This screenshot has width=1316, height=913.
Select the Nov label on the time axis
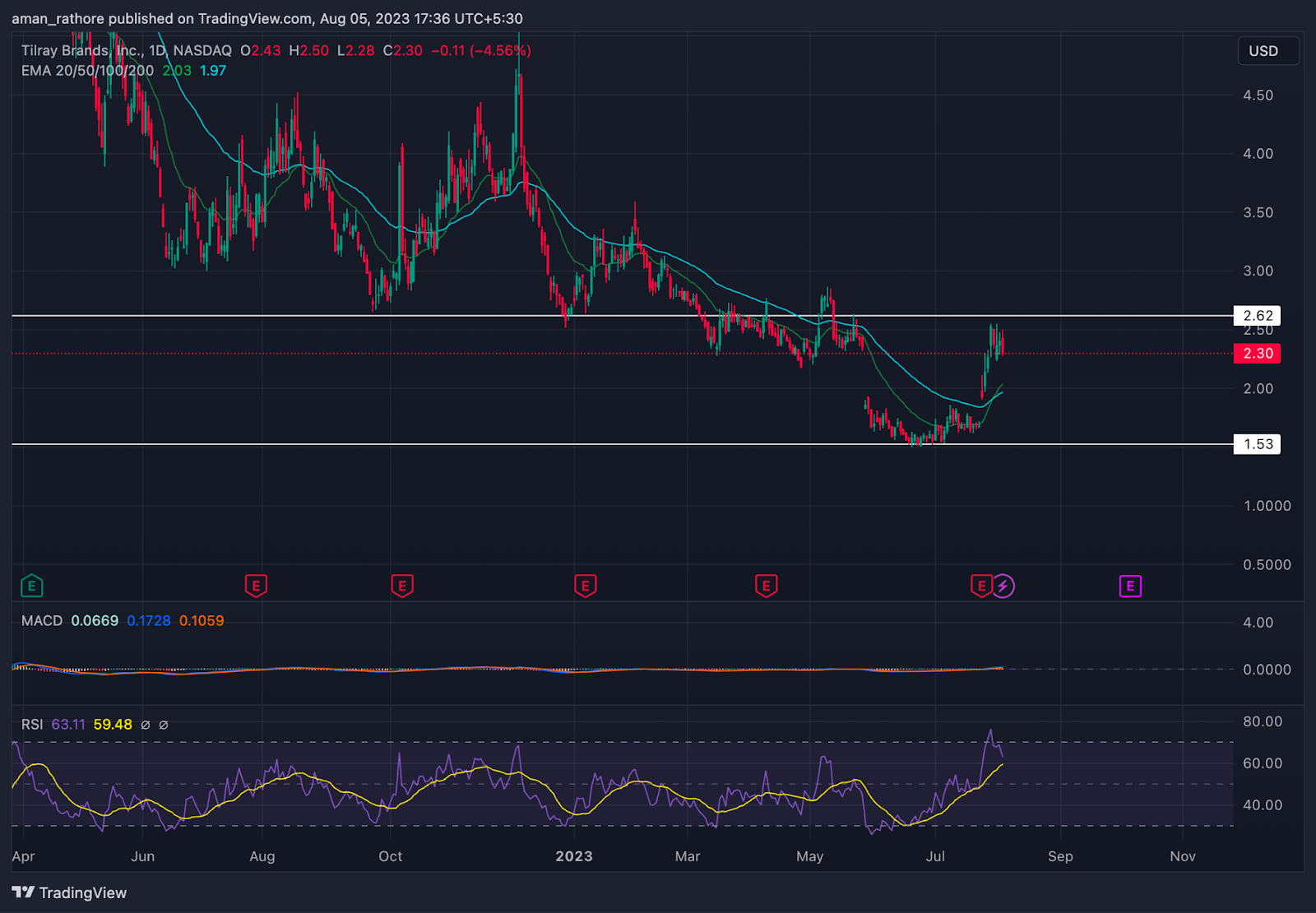coord(1183,856)
